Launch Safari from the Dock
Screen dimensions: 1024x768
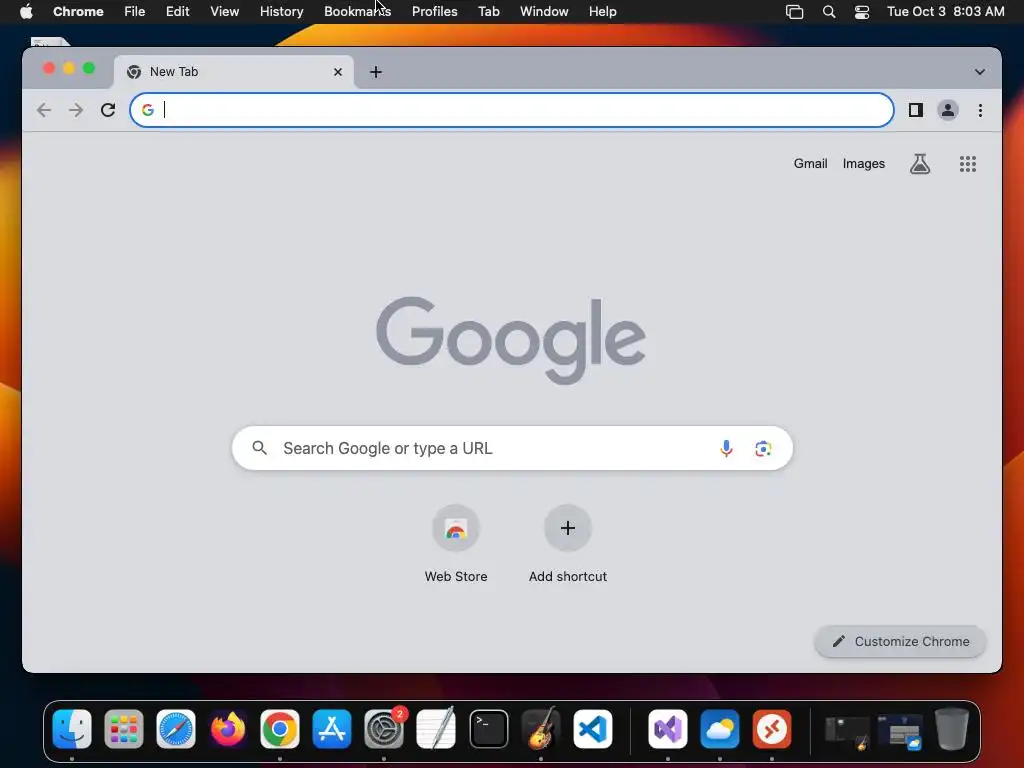[176, 729]
